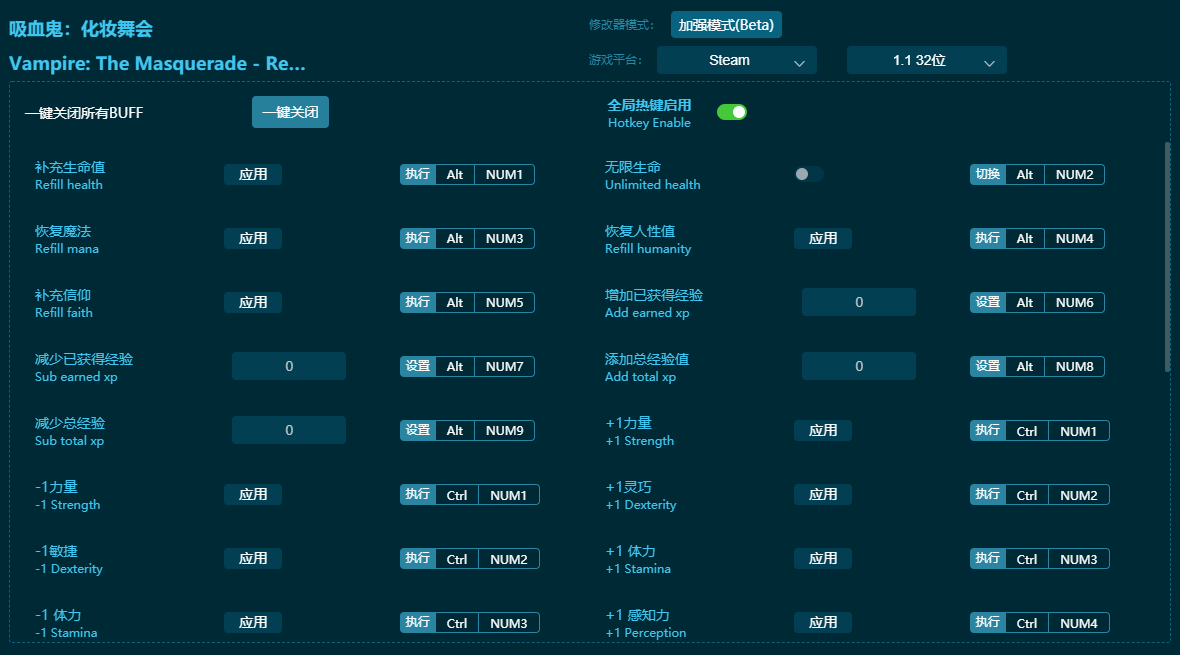
Task: Click the NUM3 key of Refill mana hotkey
Action: tap(504, 239)
